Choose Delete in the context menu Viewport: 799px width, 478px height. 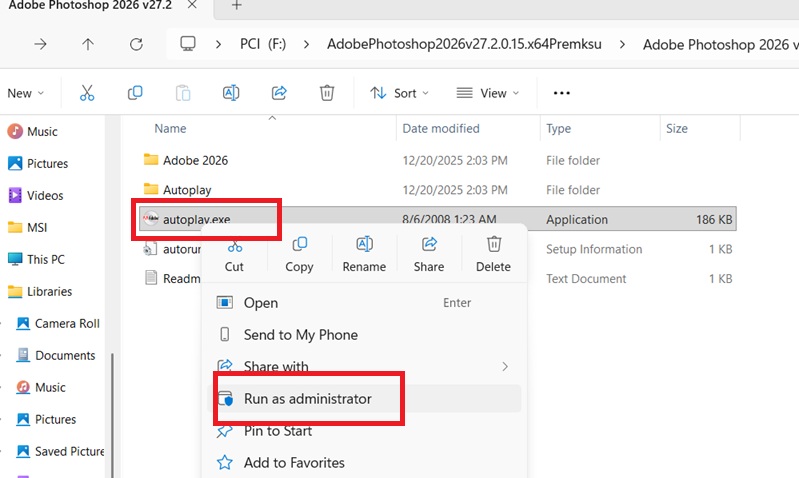[493, 254]
